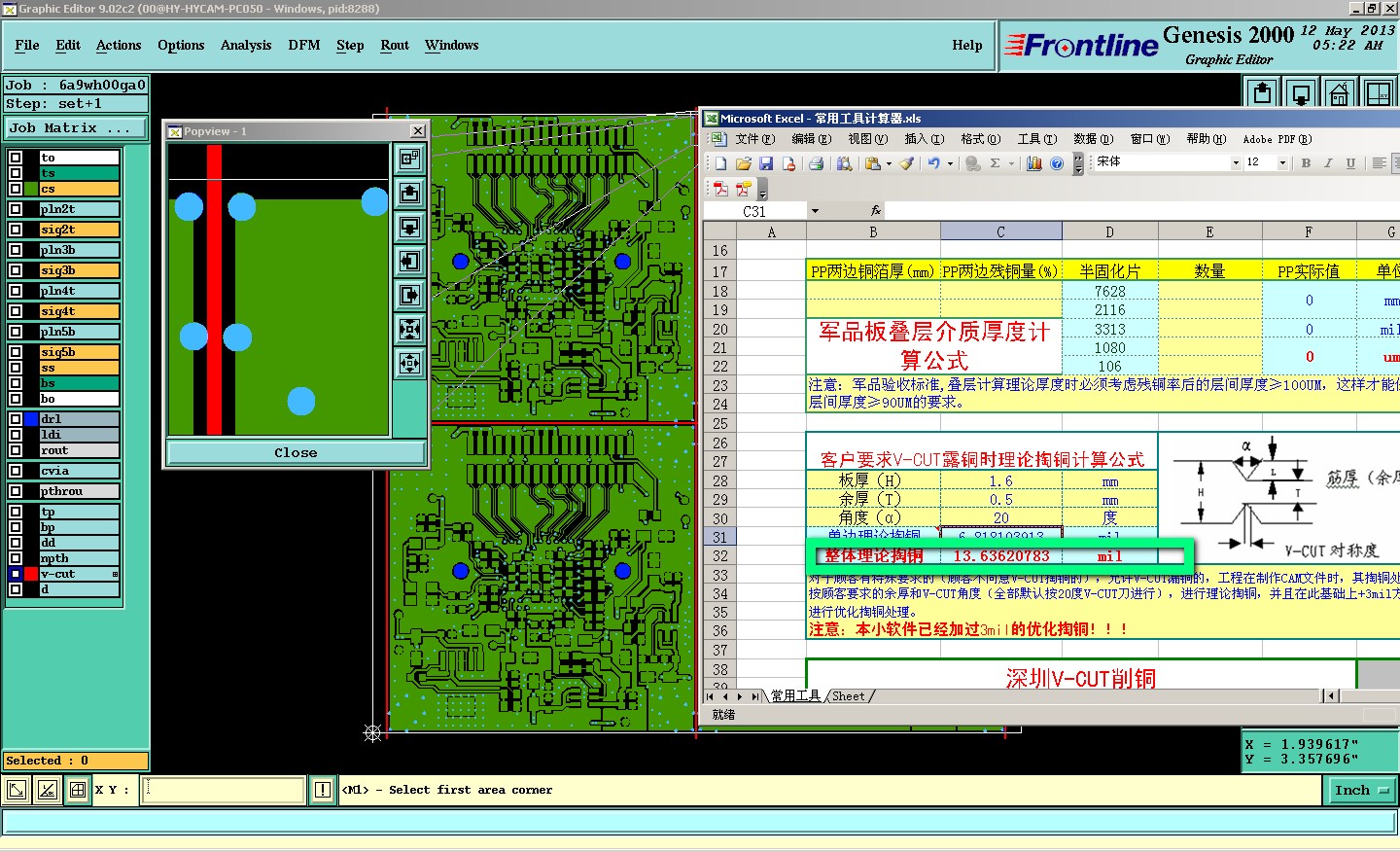1400x852 pixels.
Task: Click the insert function fx icon
Action: [x=876, y=210]
